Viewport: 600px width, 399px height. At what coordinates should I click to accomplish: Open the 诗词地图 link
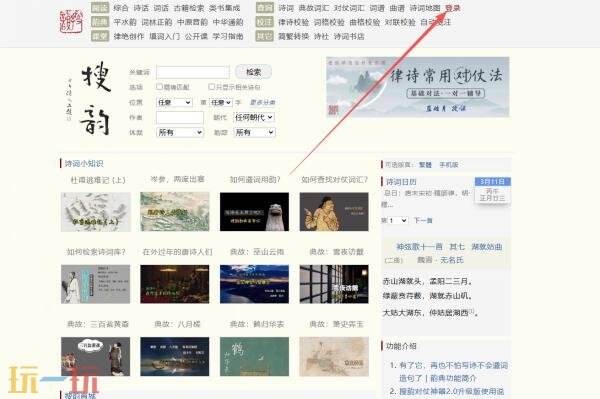425,8
